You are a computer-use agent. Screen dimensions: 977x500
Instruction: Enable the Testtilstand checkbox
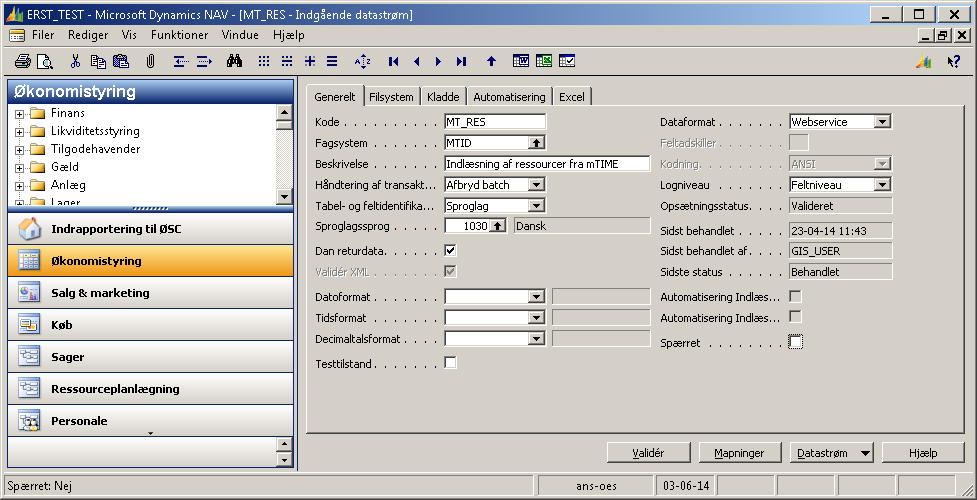click(451, 362)
